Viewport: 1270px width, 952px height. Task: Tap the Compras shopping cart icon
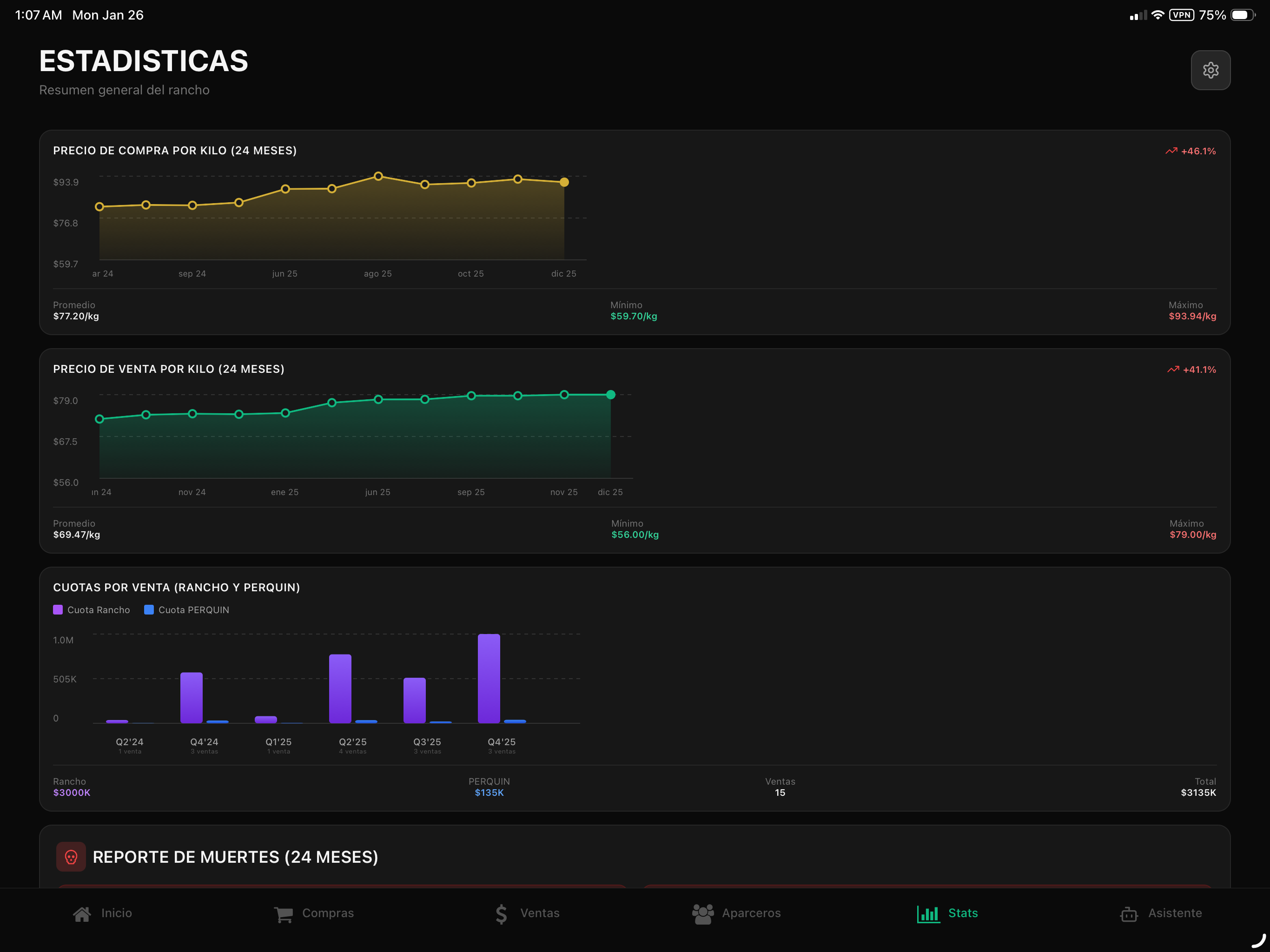point(284,913)
